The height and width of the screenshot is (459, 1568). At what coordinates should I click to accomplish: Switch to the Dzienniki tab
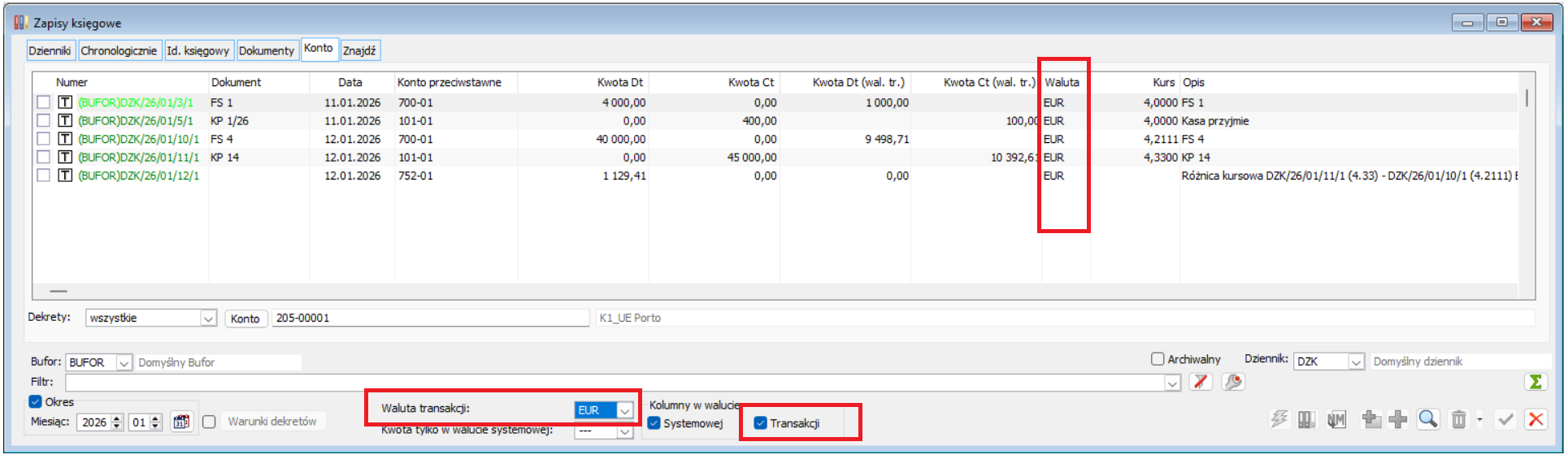pyautogui.click(x=50, y=50)
